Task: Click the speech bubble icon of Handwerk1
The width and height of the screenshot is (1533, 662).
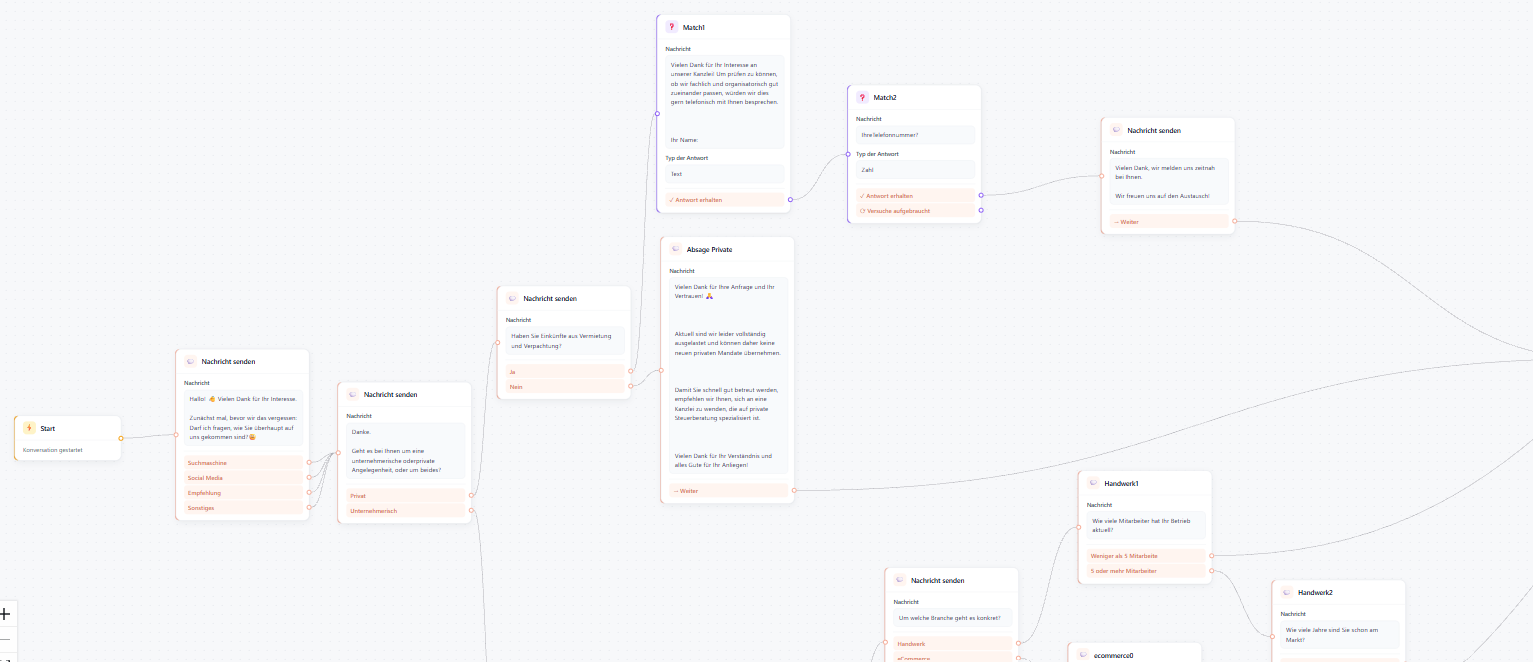Action: click(x=1093, y=483)
